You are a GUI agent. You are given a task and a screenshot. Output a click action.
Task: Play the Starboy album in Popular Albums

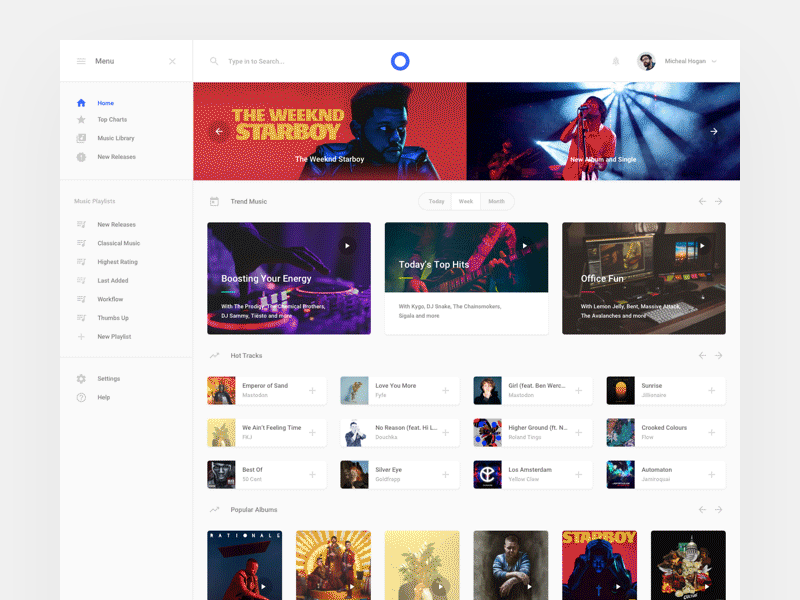point(618,587)
